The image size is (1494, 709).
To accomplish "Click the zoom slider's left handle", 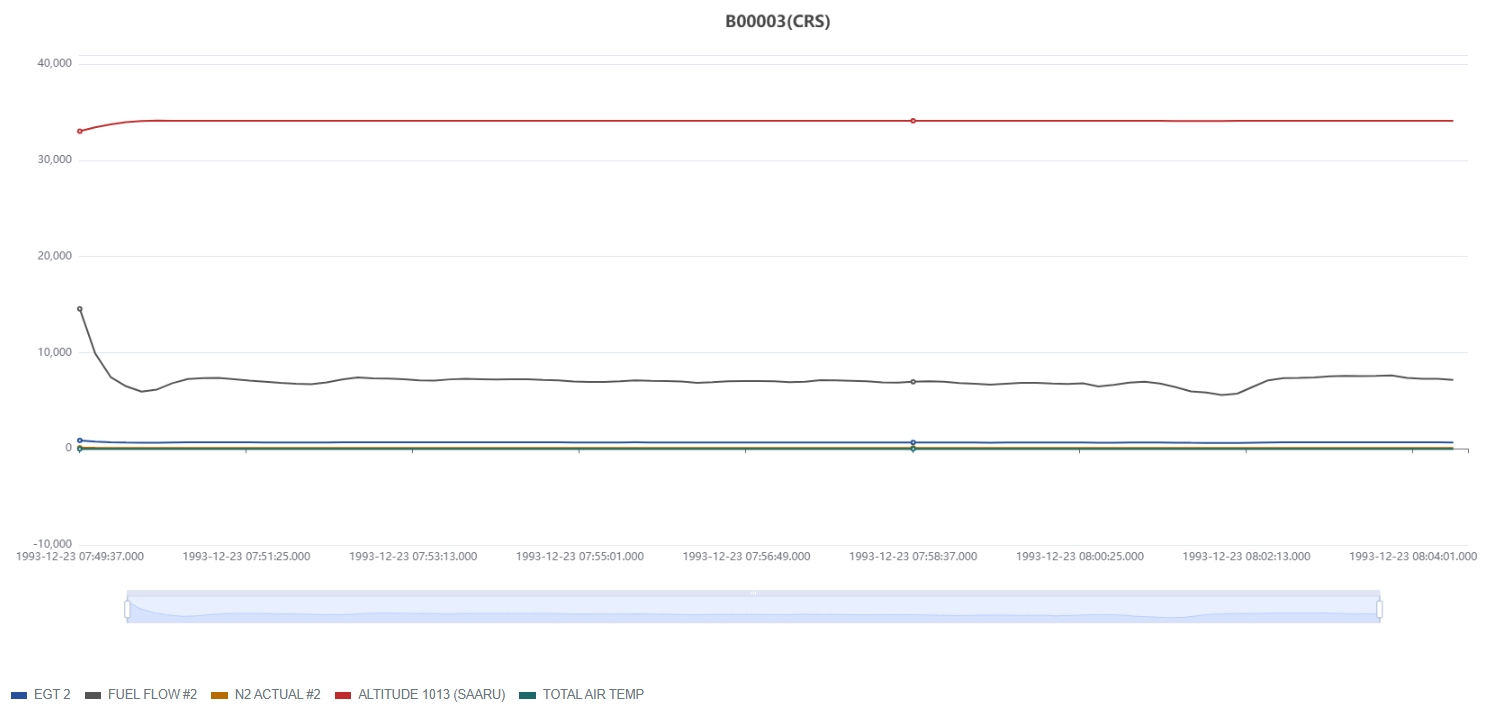I will [x=127, y=608].
